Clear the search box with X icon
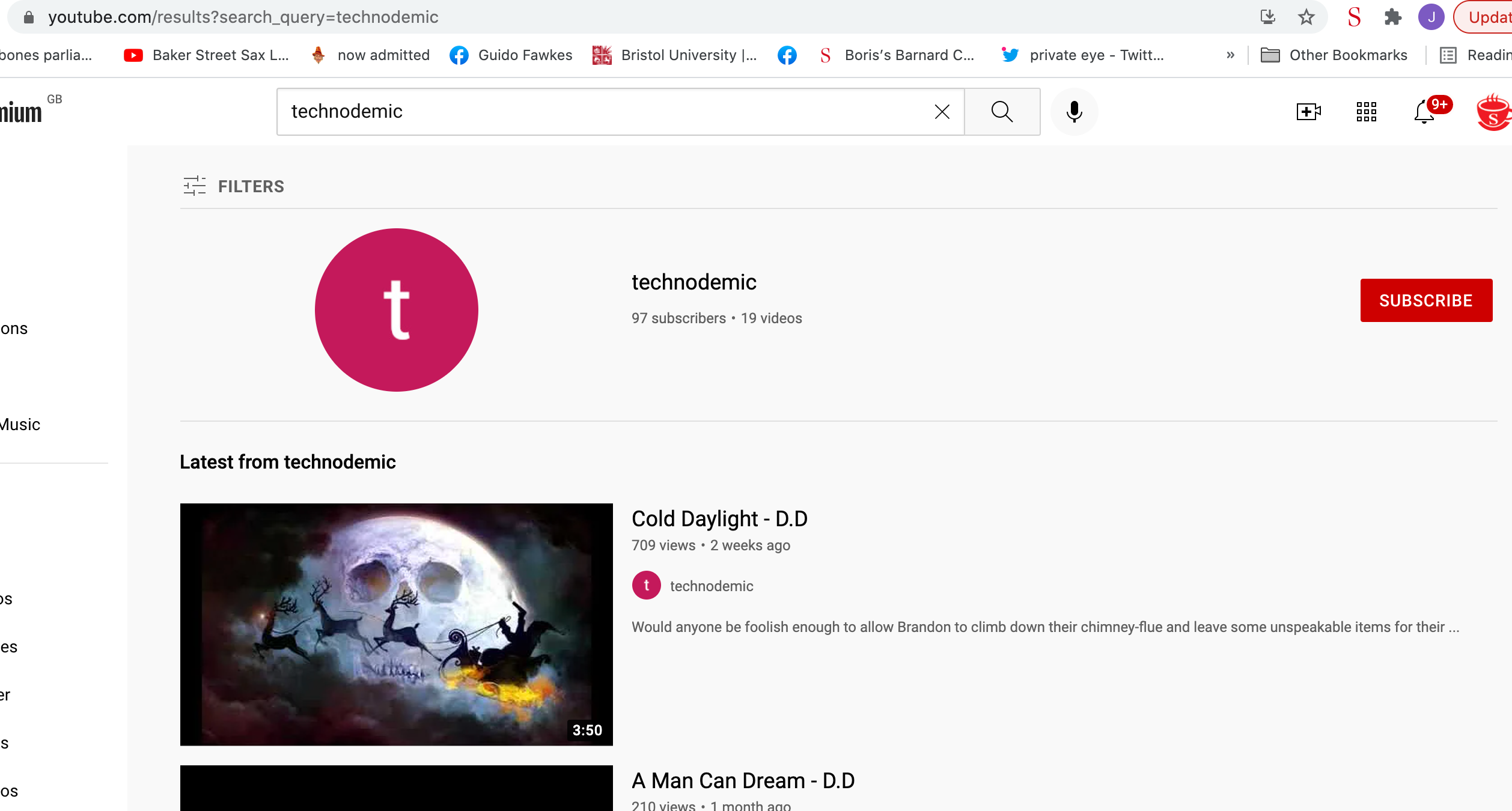The image size is (1512, 811). 942,112
